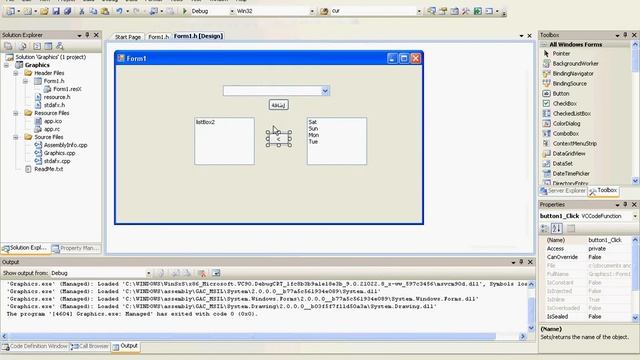This screenshot has height=360, width=640.
Task: Click the Paste toolbar icon
Action: [105, 11]
